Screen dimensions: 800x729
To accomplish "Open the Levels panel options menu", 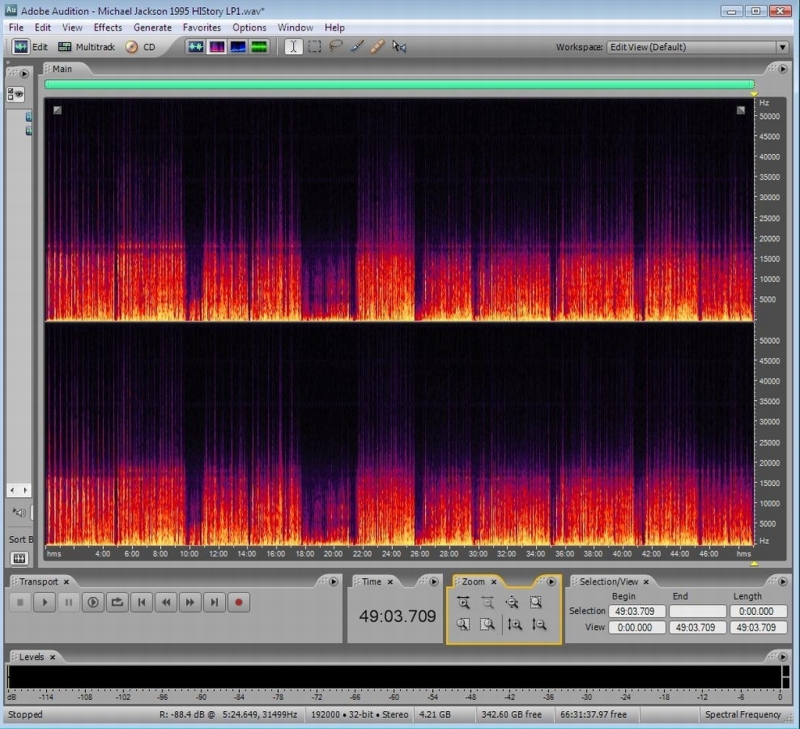I will click(783, 657).
